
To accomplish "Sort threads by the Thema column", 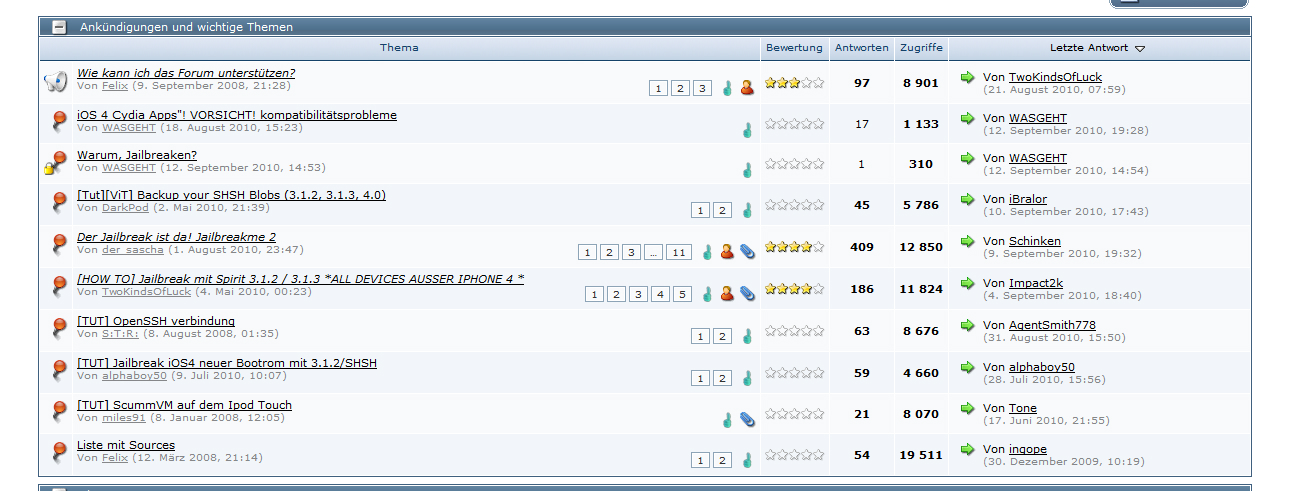I will (x=399, y=48).
